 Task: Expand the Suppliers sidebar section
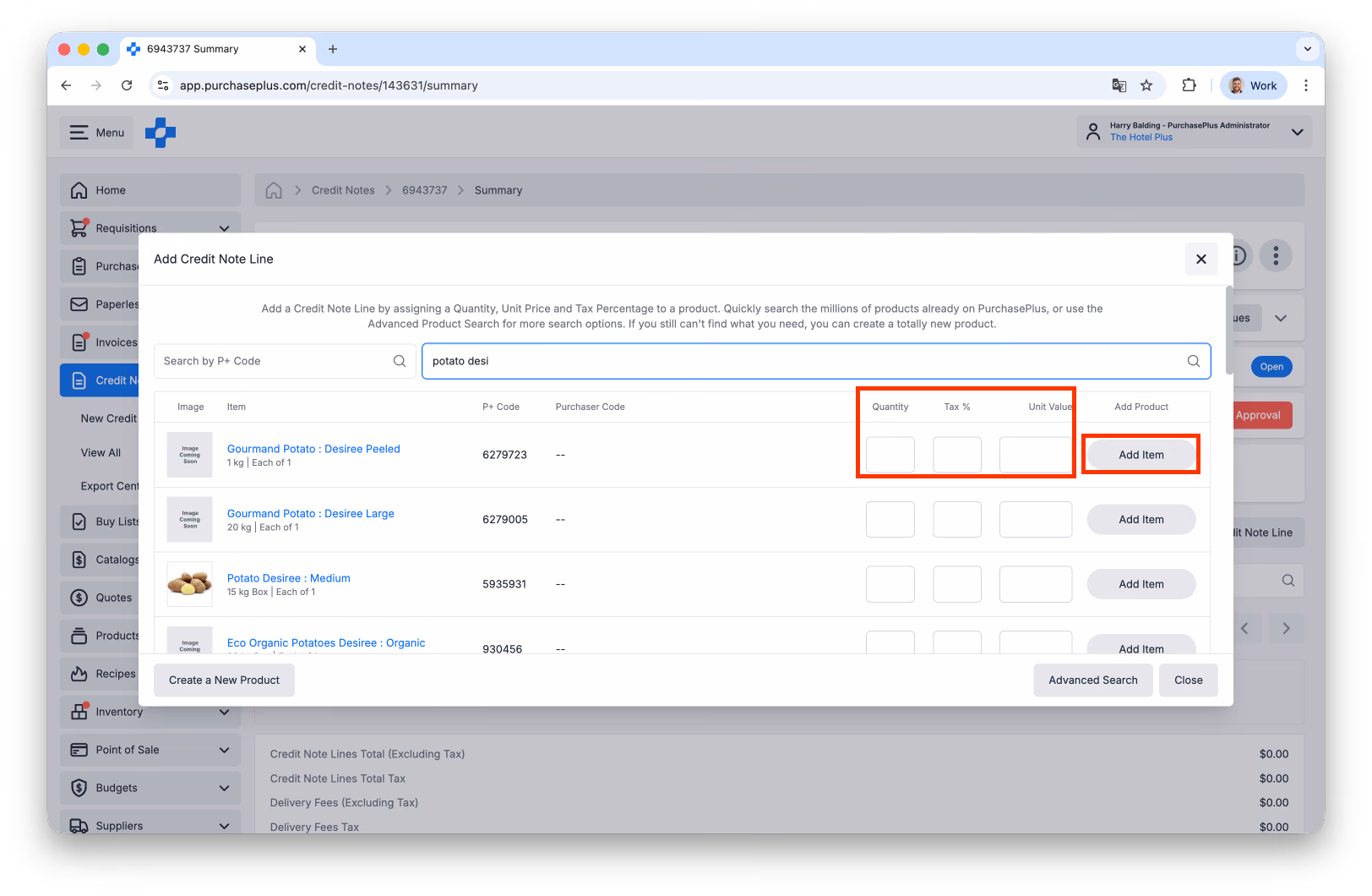click(x=224, y=826)
